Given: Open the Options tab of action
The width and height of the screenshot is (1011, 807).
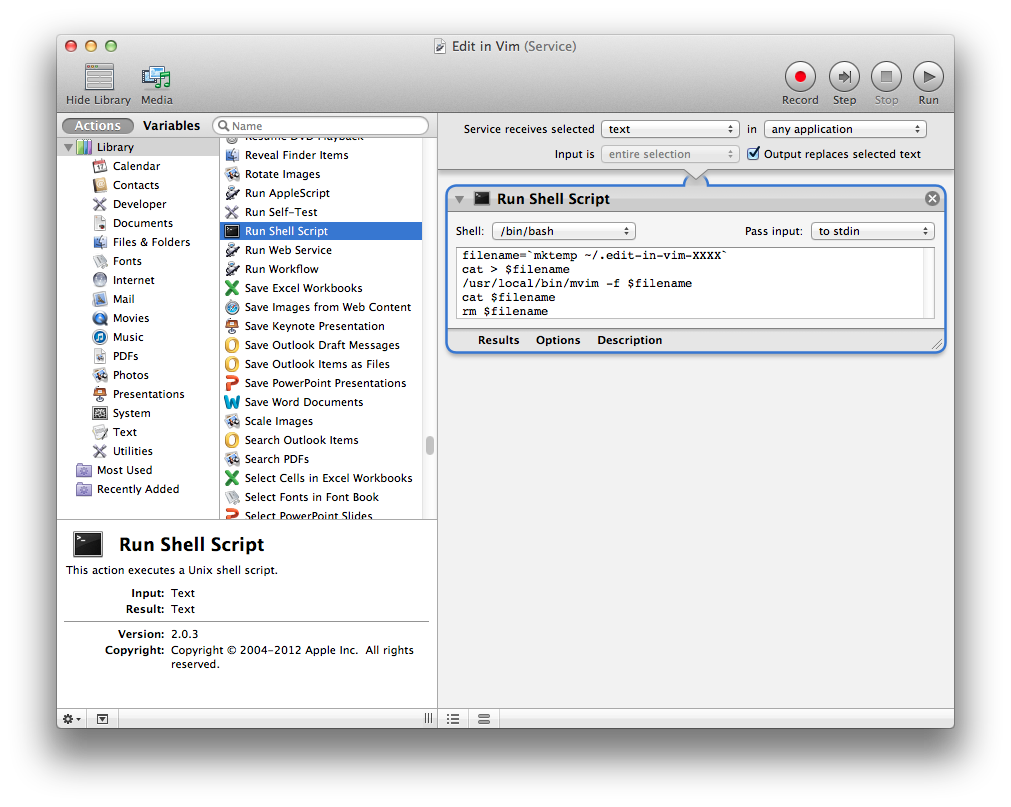Looking at the screenshot, I should 558,340.
